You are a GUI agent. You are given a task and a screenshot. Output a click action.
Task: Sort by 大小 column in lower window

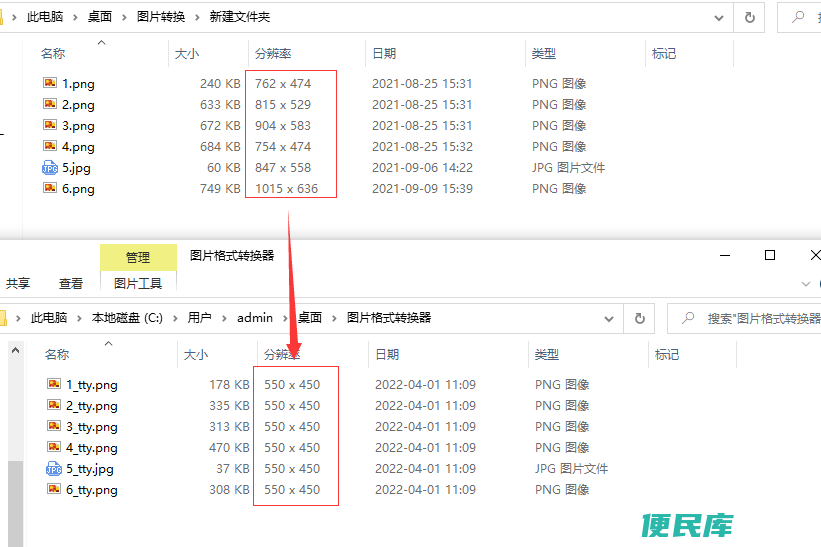(196, 354)
